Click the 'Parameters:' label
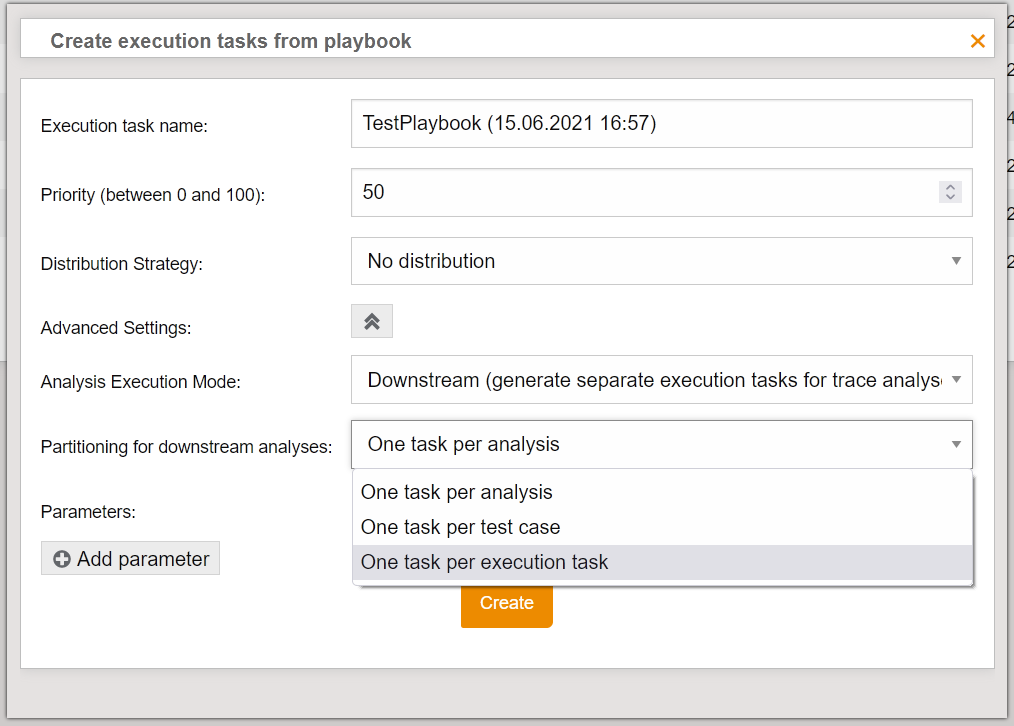 click(88, 511)
